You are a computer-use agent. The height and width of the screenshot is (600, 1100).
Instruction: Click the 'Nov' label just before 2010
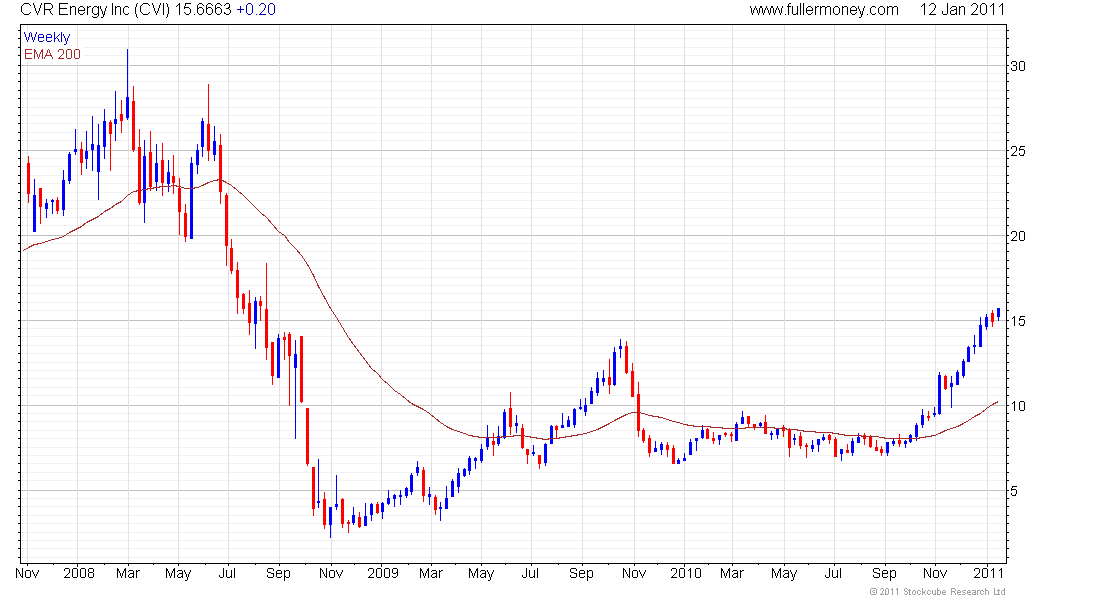[x=633, y=573]
